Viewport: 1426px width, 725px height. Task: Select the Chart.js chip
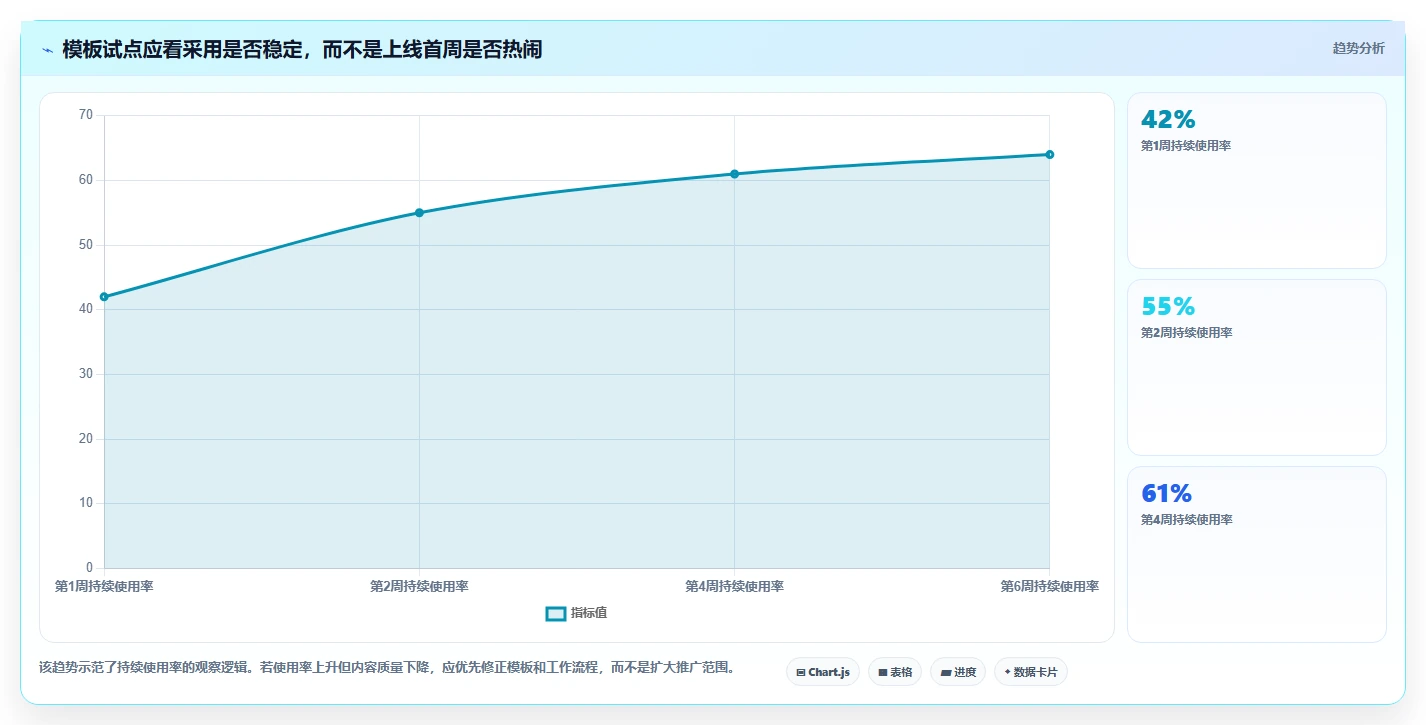(823, 672)
